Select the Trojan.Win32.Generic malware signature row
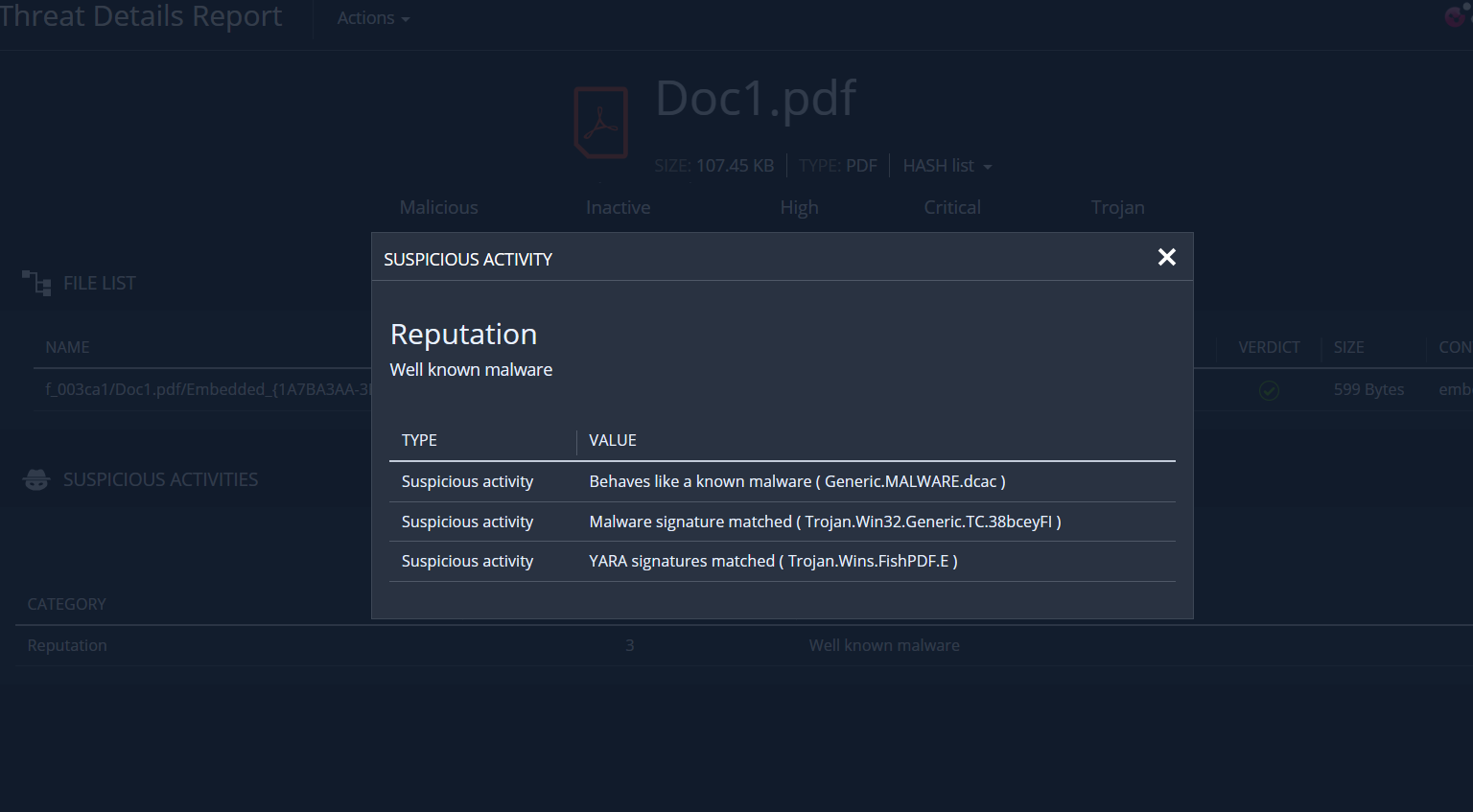This screenshot has width=1473, height=812. tap(782, 522)
